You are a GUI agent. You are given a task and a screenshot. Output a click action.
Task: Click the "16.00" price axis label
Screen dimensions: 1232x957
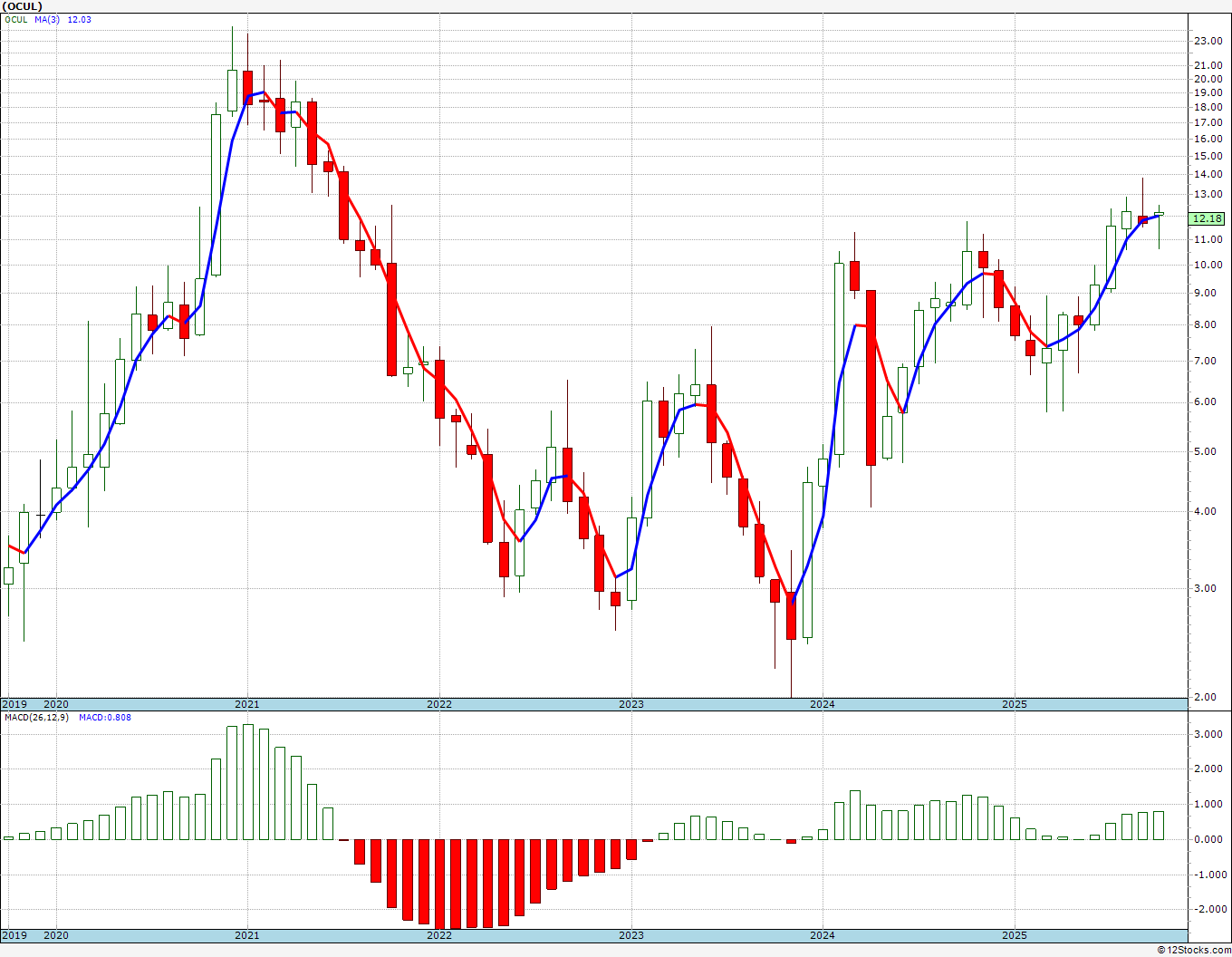[x=1207, y=139]
